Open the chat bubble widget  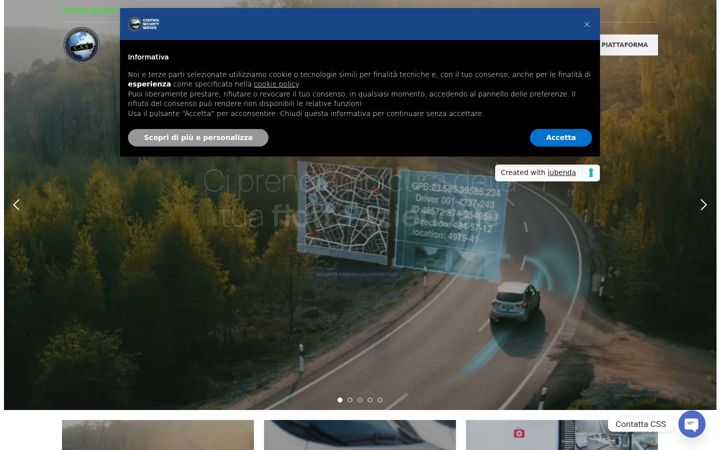[x=692, y=424]
